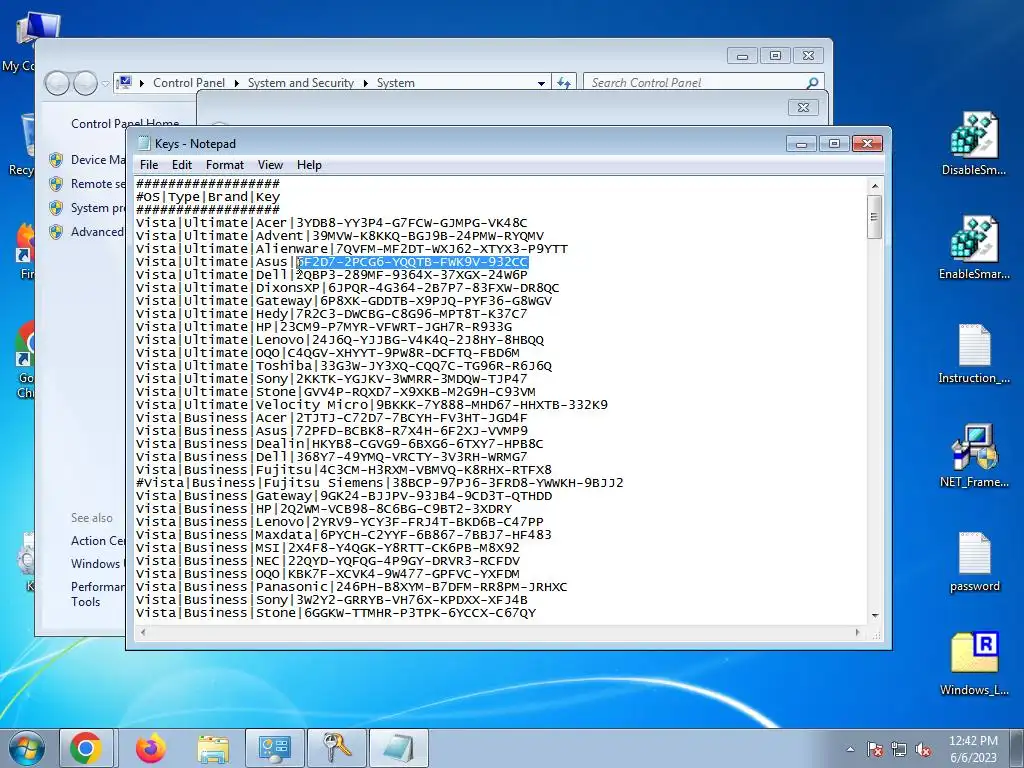This screenshot has width=1024, height=768.
Task: Click the muted volume tray icon
Action: tap(923, 749)
